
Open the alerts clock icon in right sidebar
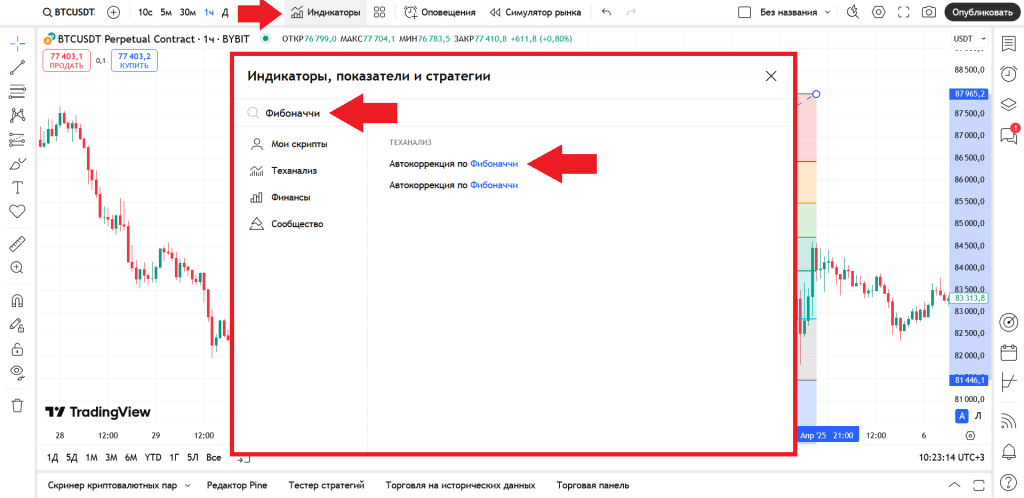pyautogui.click(x=1008, y=72)
